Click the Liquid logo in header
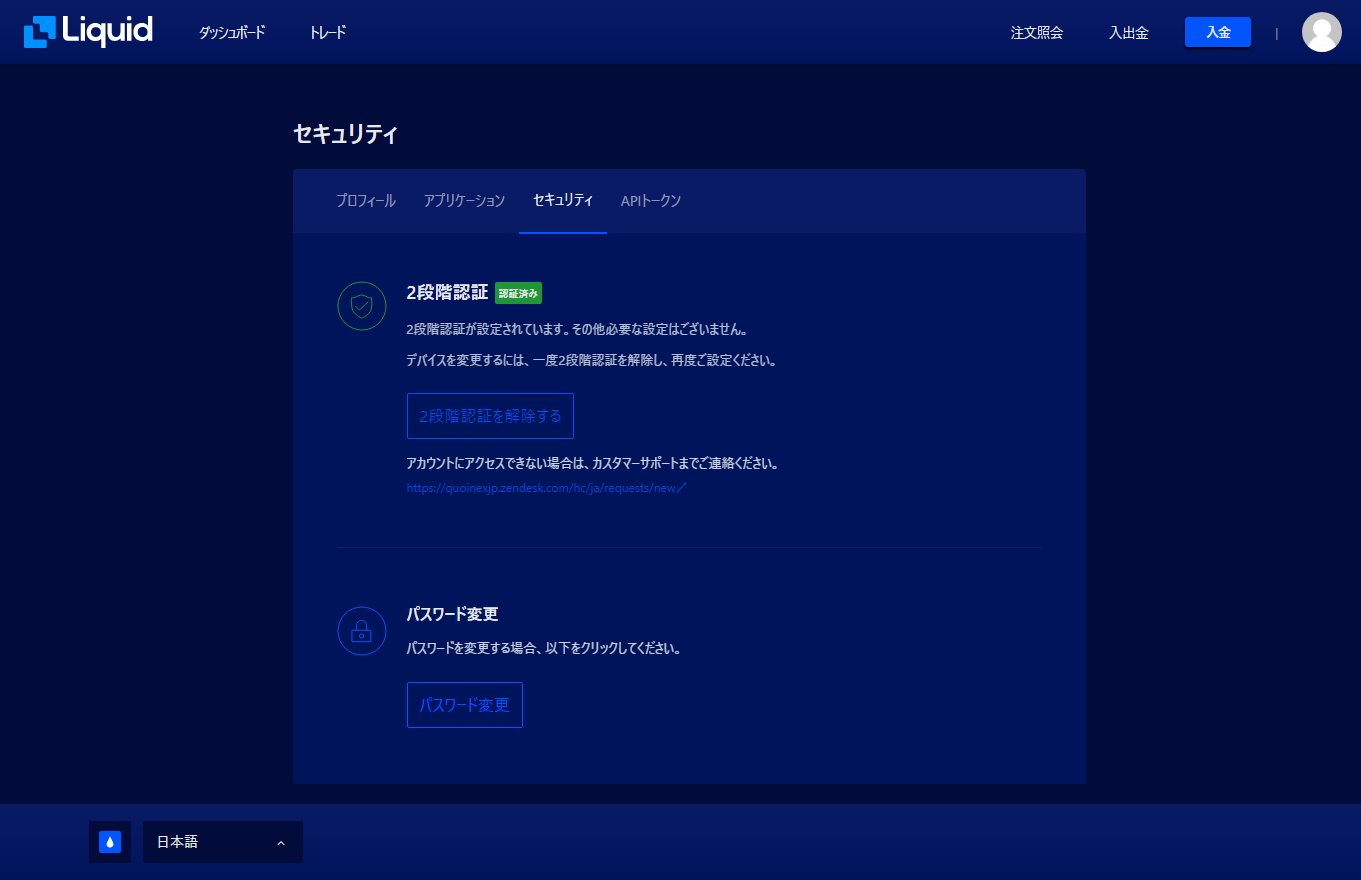1361x880 pixels. click(88, 32)
